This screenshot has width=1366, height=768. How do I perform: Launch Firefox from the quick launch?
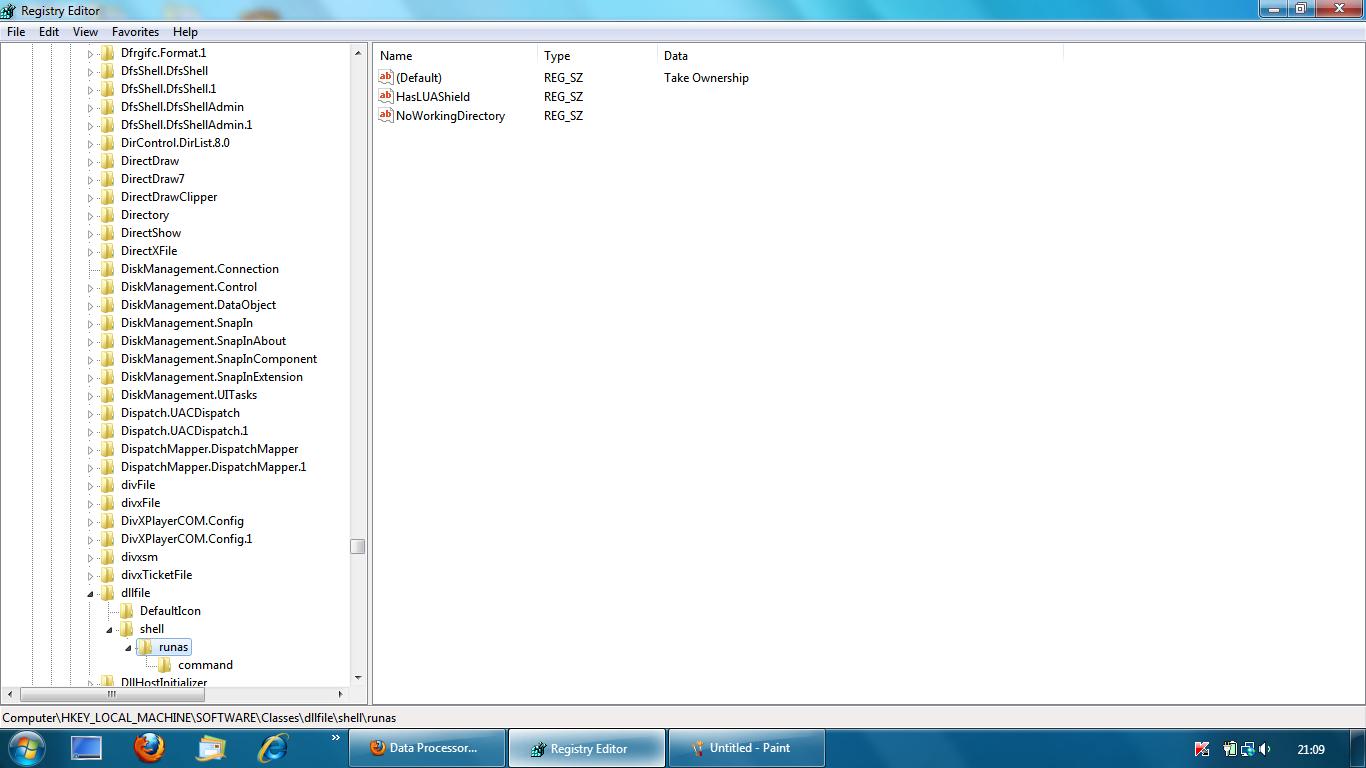click(x=149, y=747)
